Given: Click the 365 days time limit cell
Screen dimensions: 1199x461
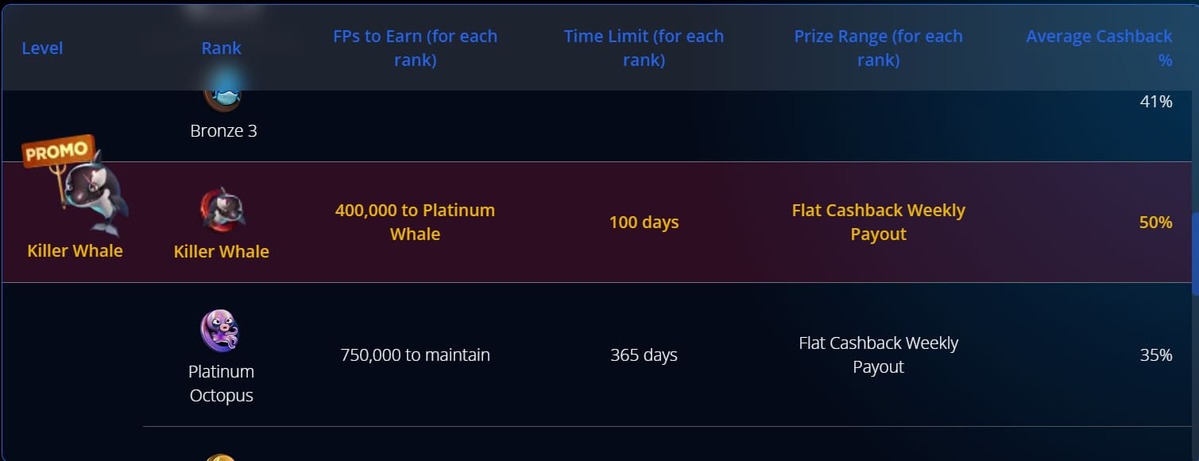Looking at the screenshot, I should tap(643, 355).
